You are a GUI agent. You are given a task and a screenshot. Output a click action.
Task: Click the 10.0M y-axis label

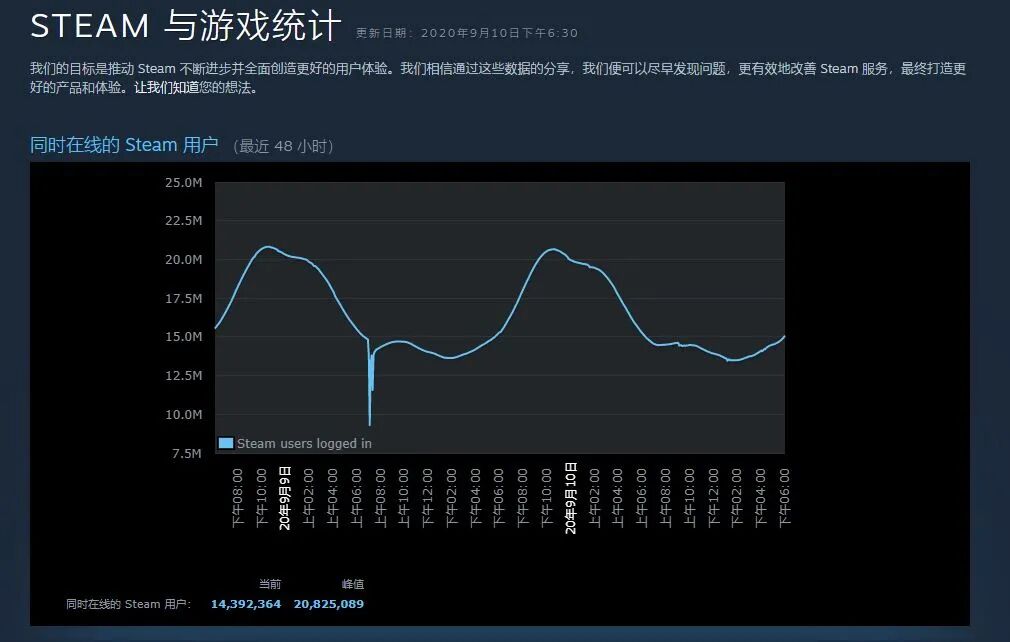click(184, 415)
